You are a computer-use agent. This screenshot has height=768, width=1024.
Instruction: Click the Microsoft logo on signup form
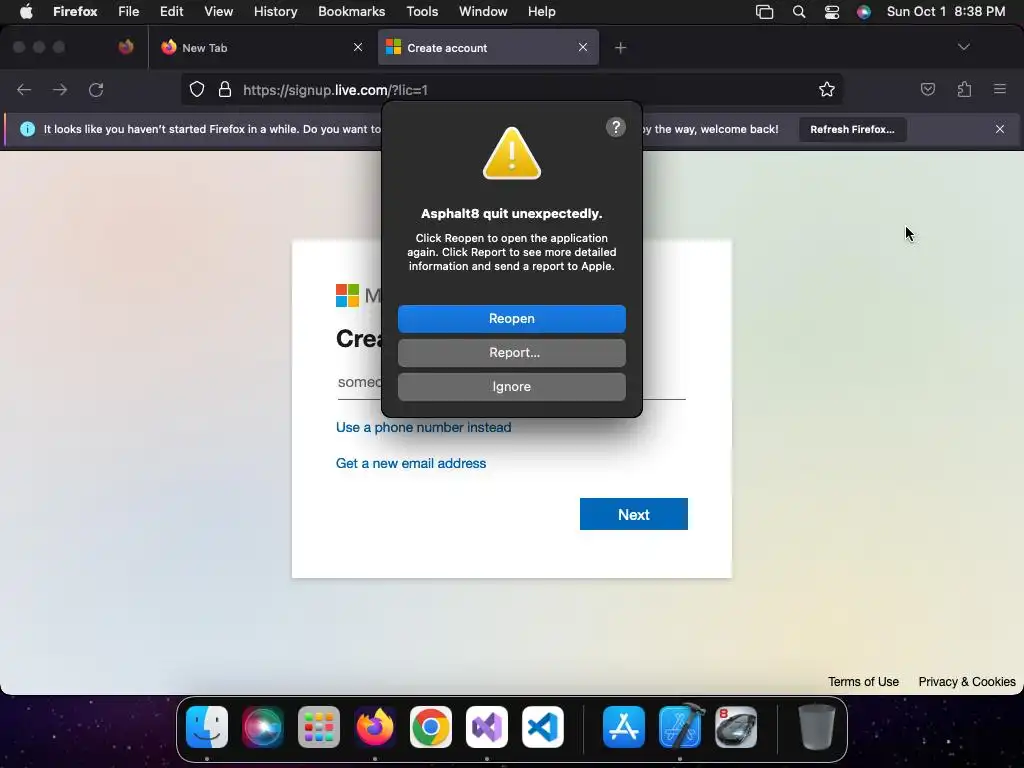pos(347,295)
